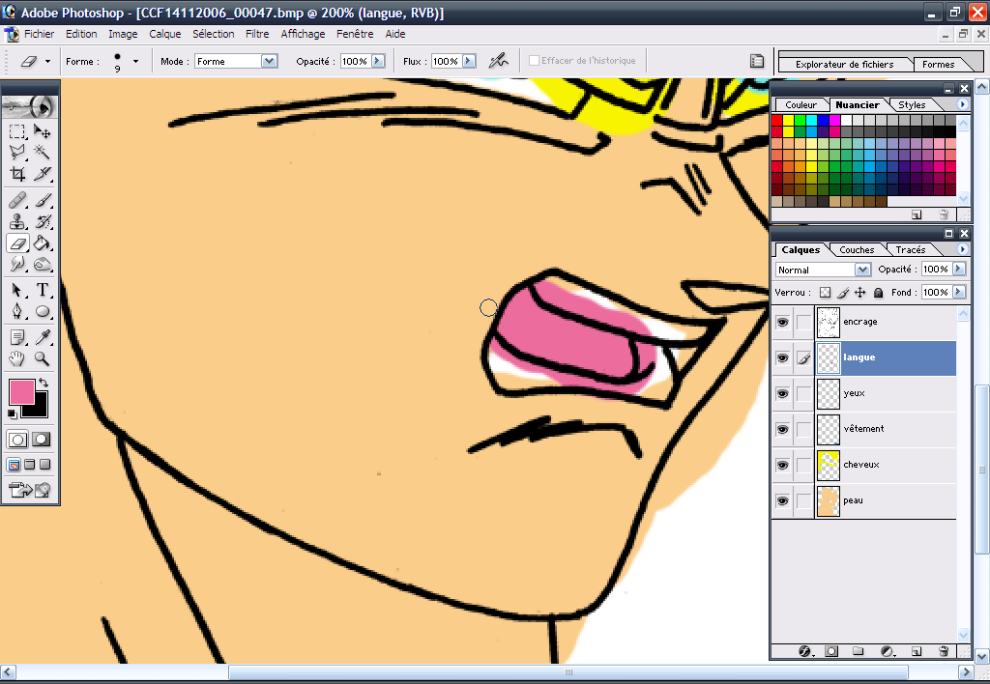Screen dimensions: 990x684
Task: Open the eraser Opacité slider arrow
Action: click(x=378, y=61)
